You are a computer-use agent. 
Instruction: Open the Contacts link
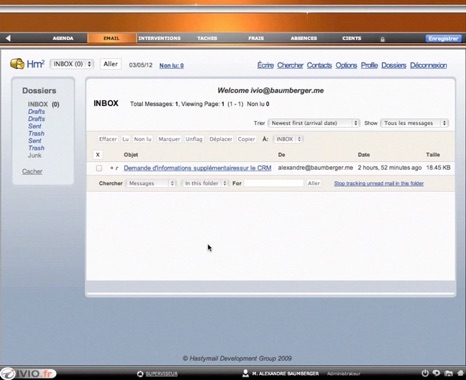coord(319,65)
